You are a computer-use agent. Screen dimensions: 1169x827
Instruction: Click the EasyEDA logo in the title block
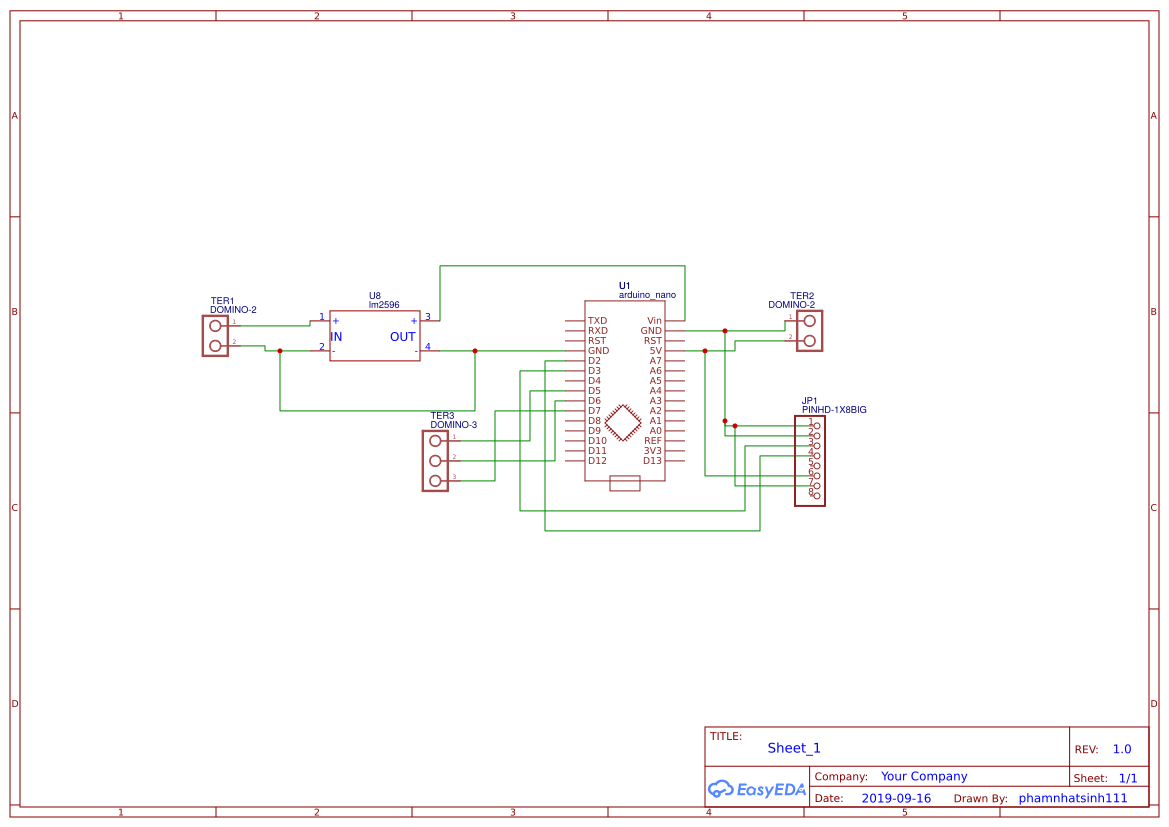click(757, 789)
